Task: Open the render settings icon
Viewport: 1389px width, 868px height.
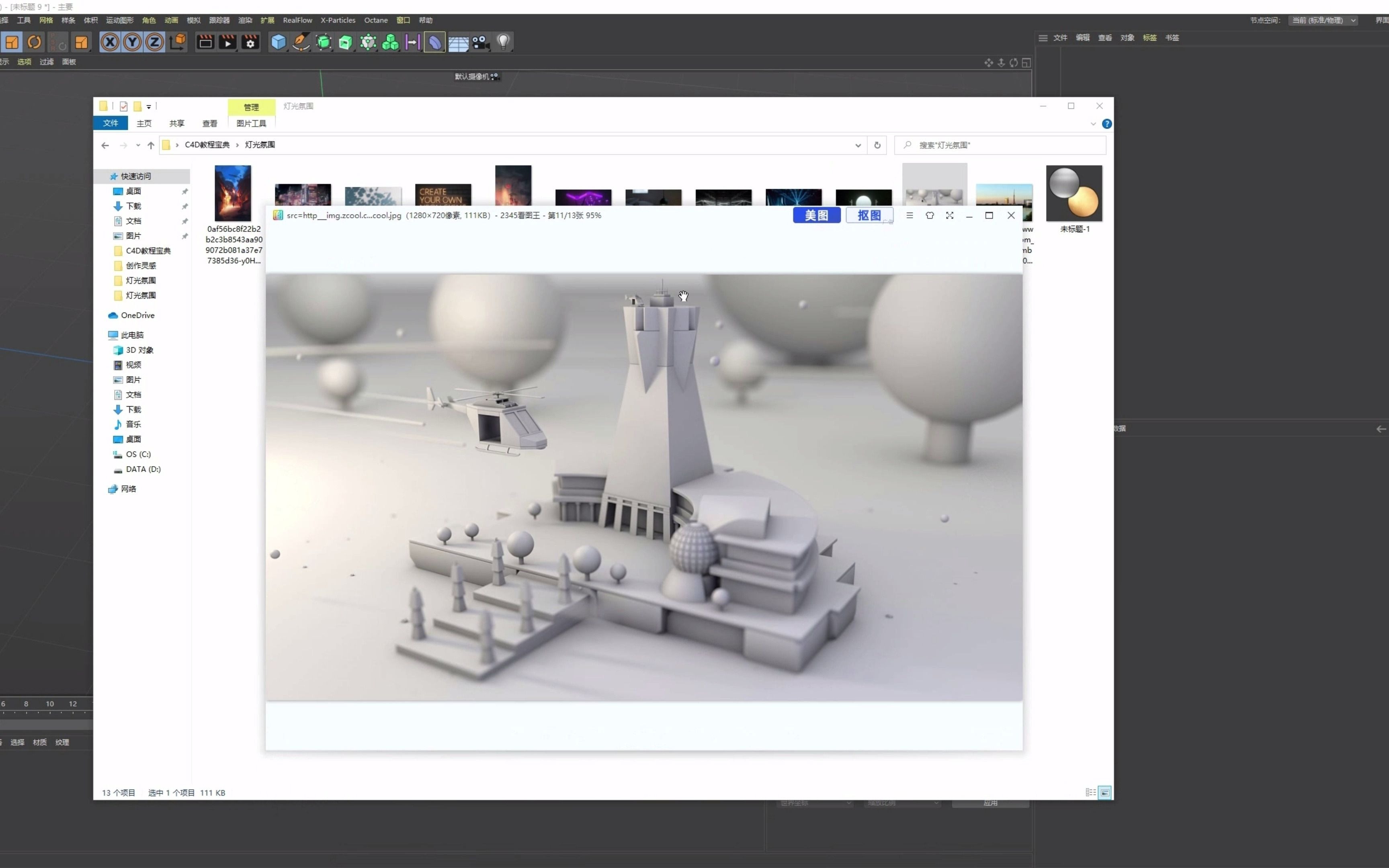Action: click(251, 42)
